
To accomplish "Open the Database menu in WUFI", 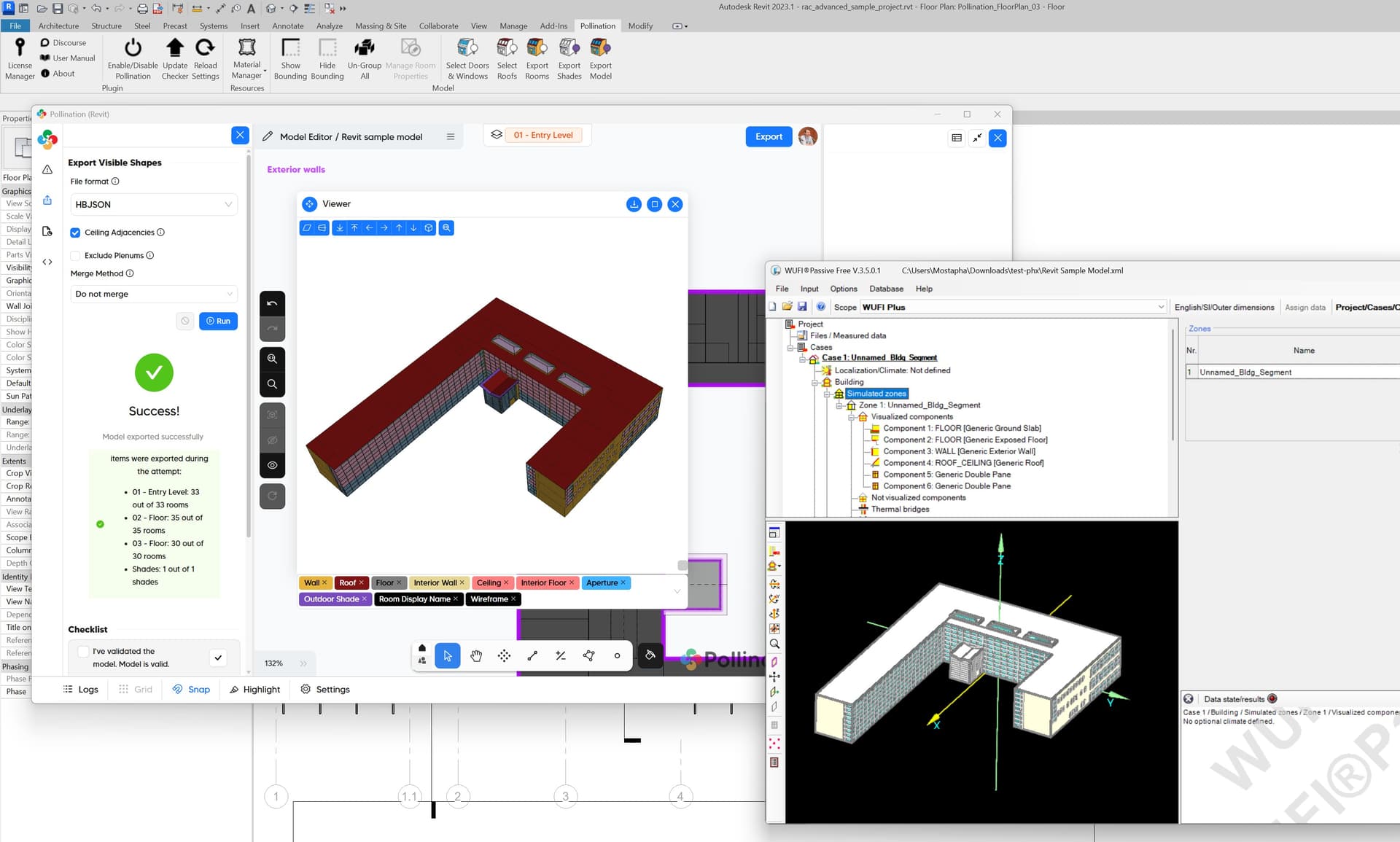I will 886,289.
